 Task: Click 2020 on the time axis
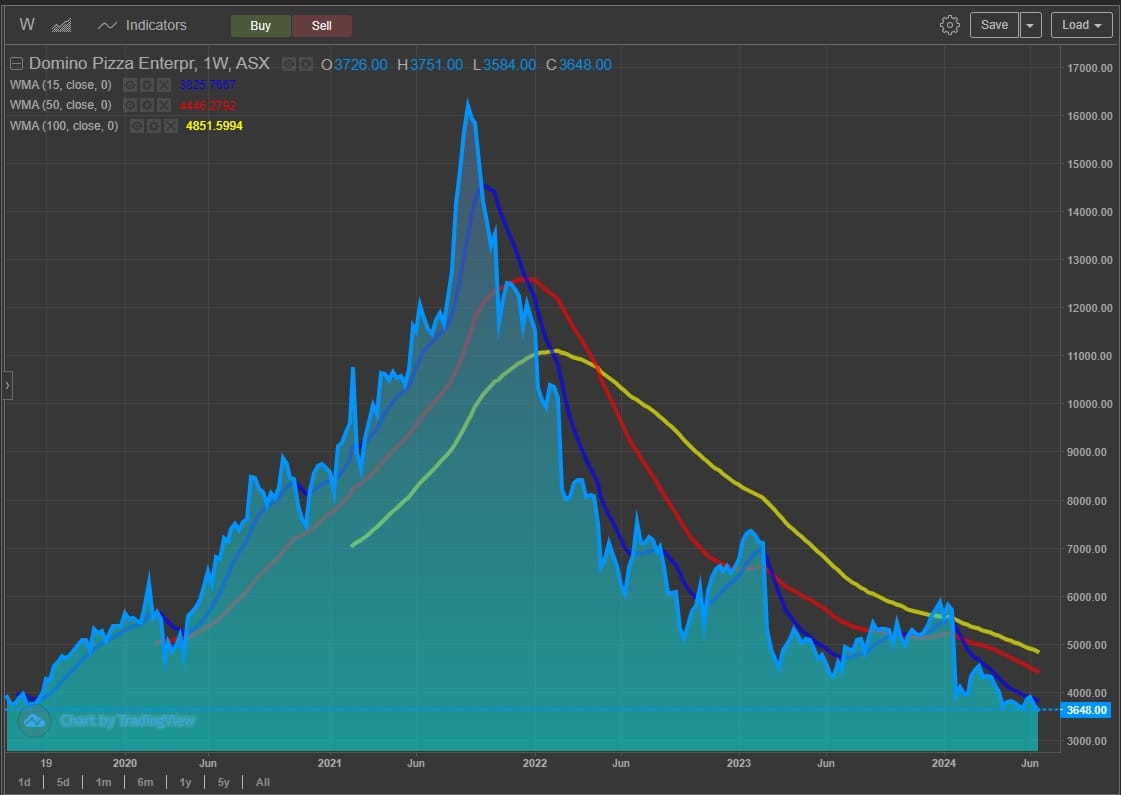pyautogui.click(x=124, y=763)
